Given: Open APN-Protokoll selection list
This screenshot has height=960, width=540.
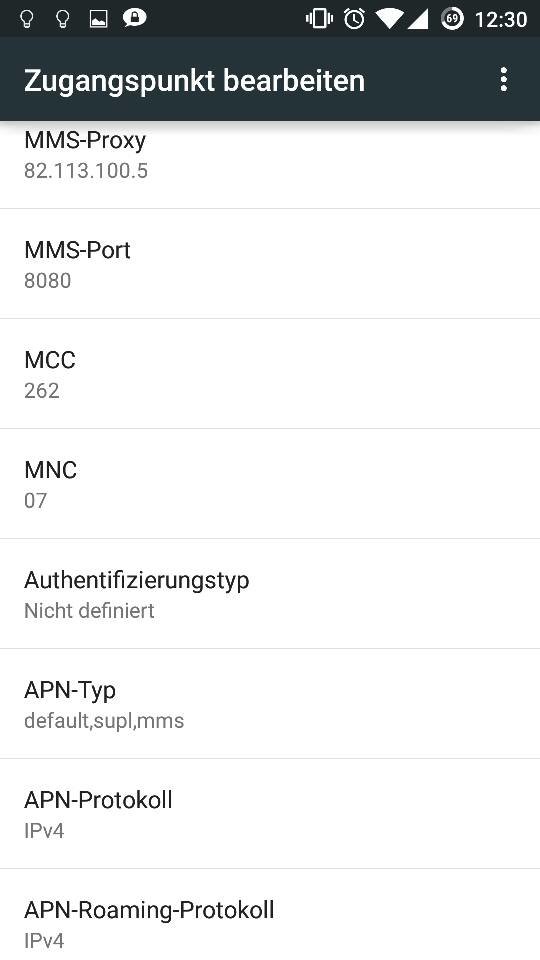Looking at the screenshot, I should point(270,814).
